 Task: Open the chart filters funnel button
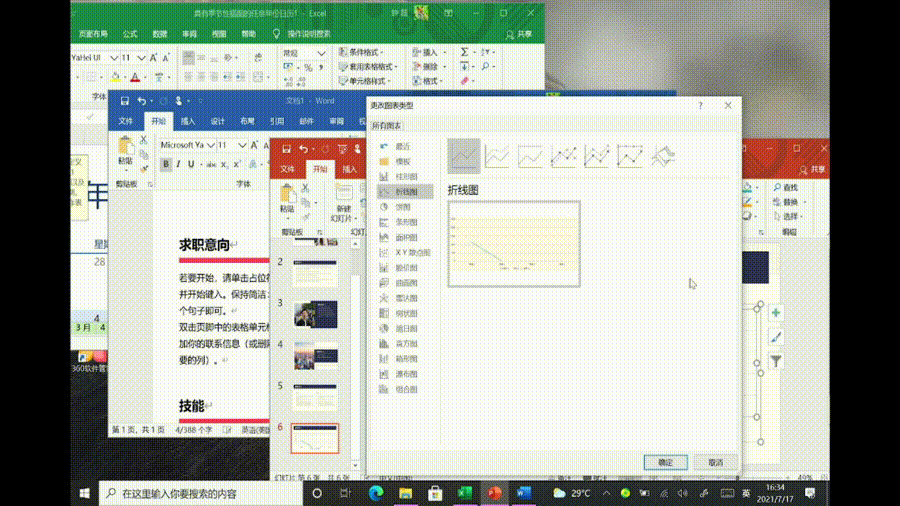(775, 361)
